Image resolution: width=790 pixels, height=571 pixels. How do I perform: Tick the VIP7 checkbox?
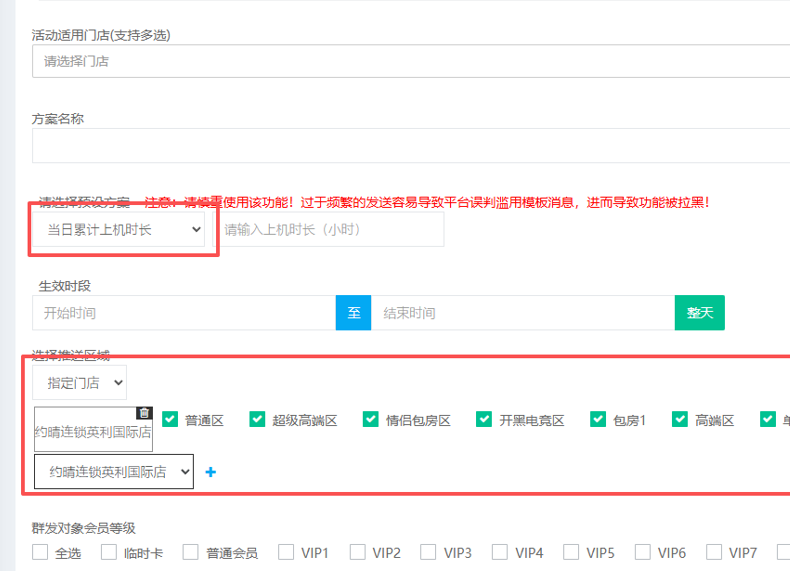(714, 552)
